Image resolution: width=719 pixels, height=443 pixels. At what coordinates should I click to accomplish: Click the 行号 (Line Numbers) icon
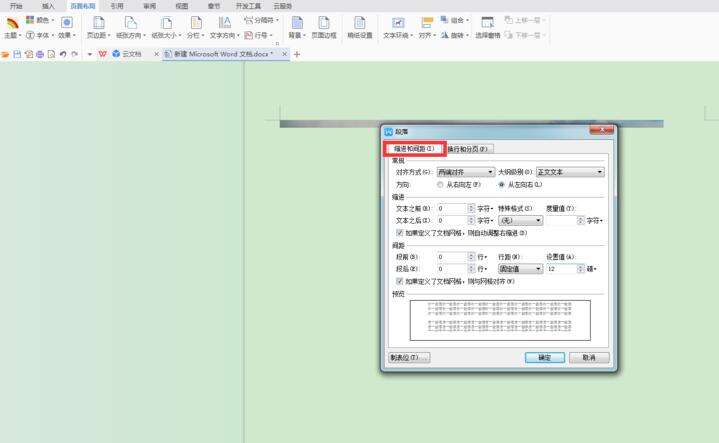(x=249, y=35)
